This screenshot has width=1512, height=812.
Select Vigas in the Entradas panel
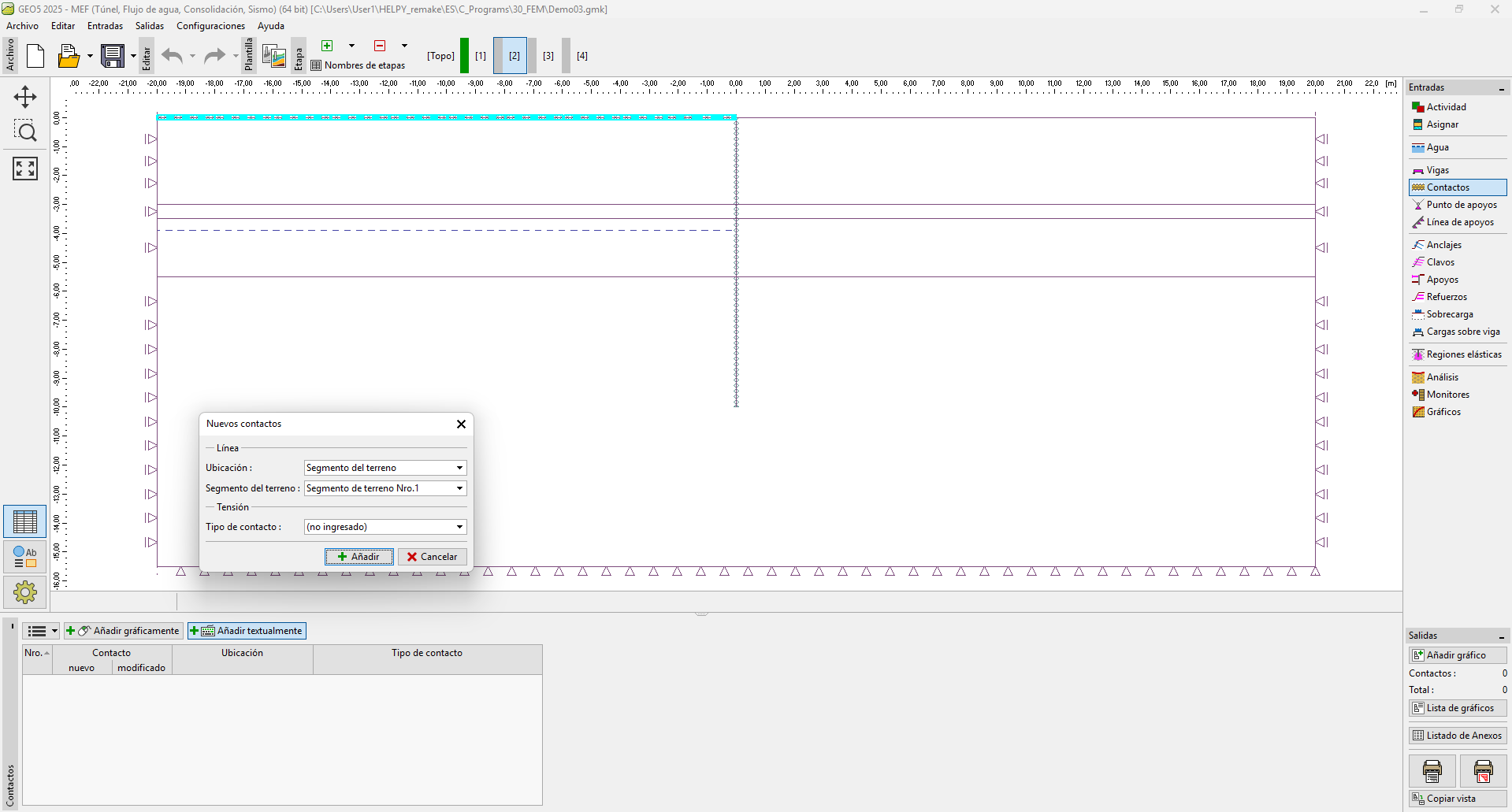pyautogui.click(x=1437, y=170)
